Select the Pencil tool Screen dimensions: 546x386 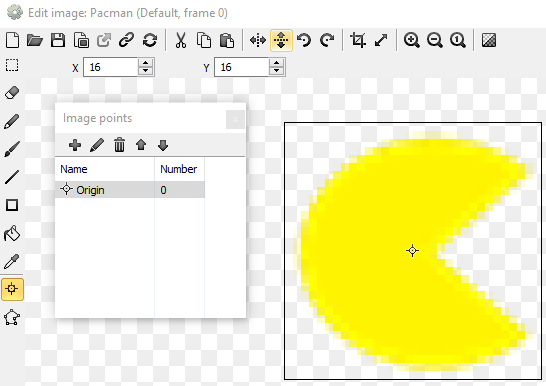pos(12,121)
